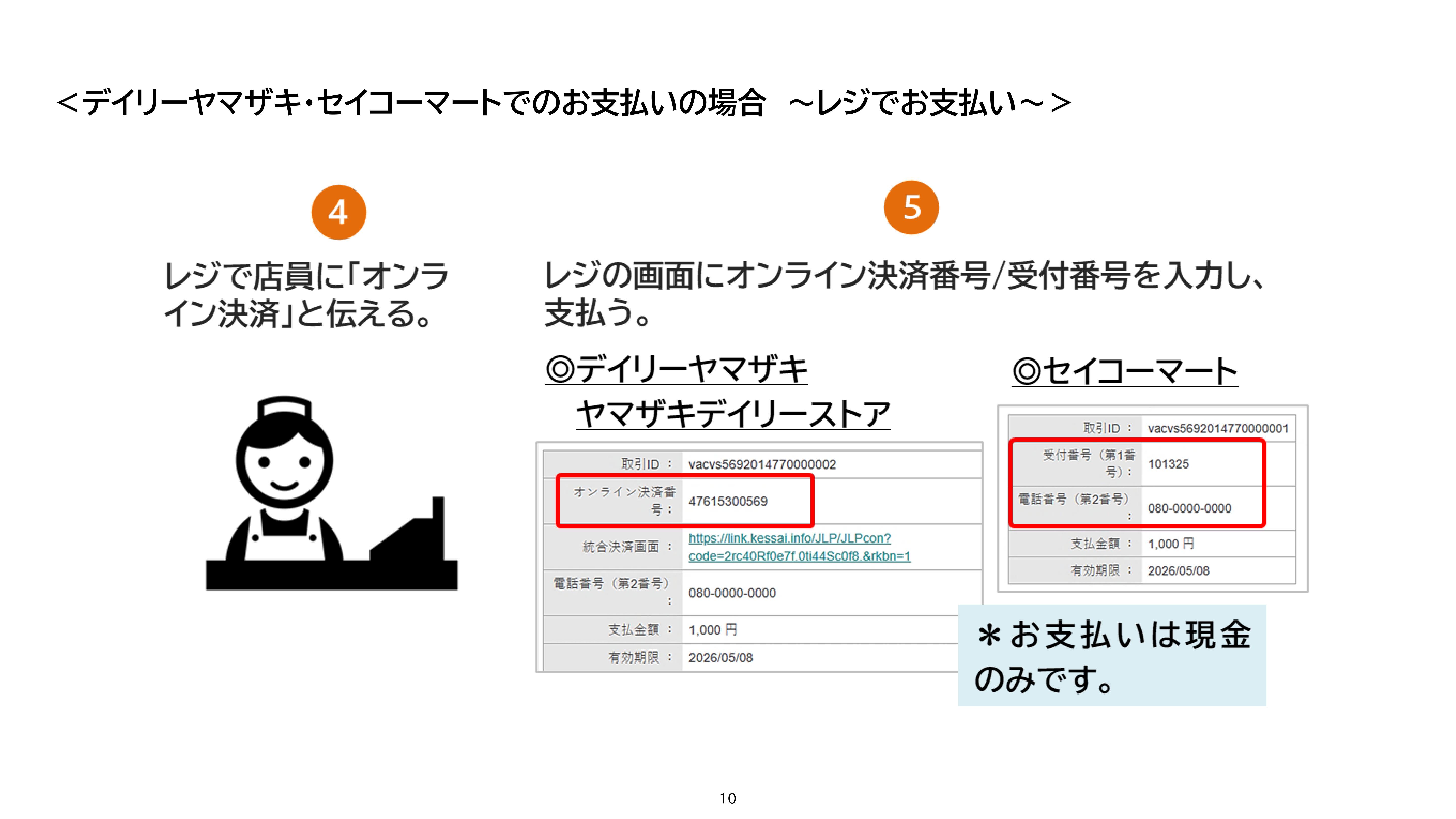
Task: Click the cashier at register illustration
Action: tap(332, 493)
